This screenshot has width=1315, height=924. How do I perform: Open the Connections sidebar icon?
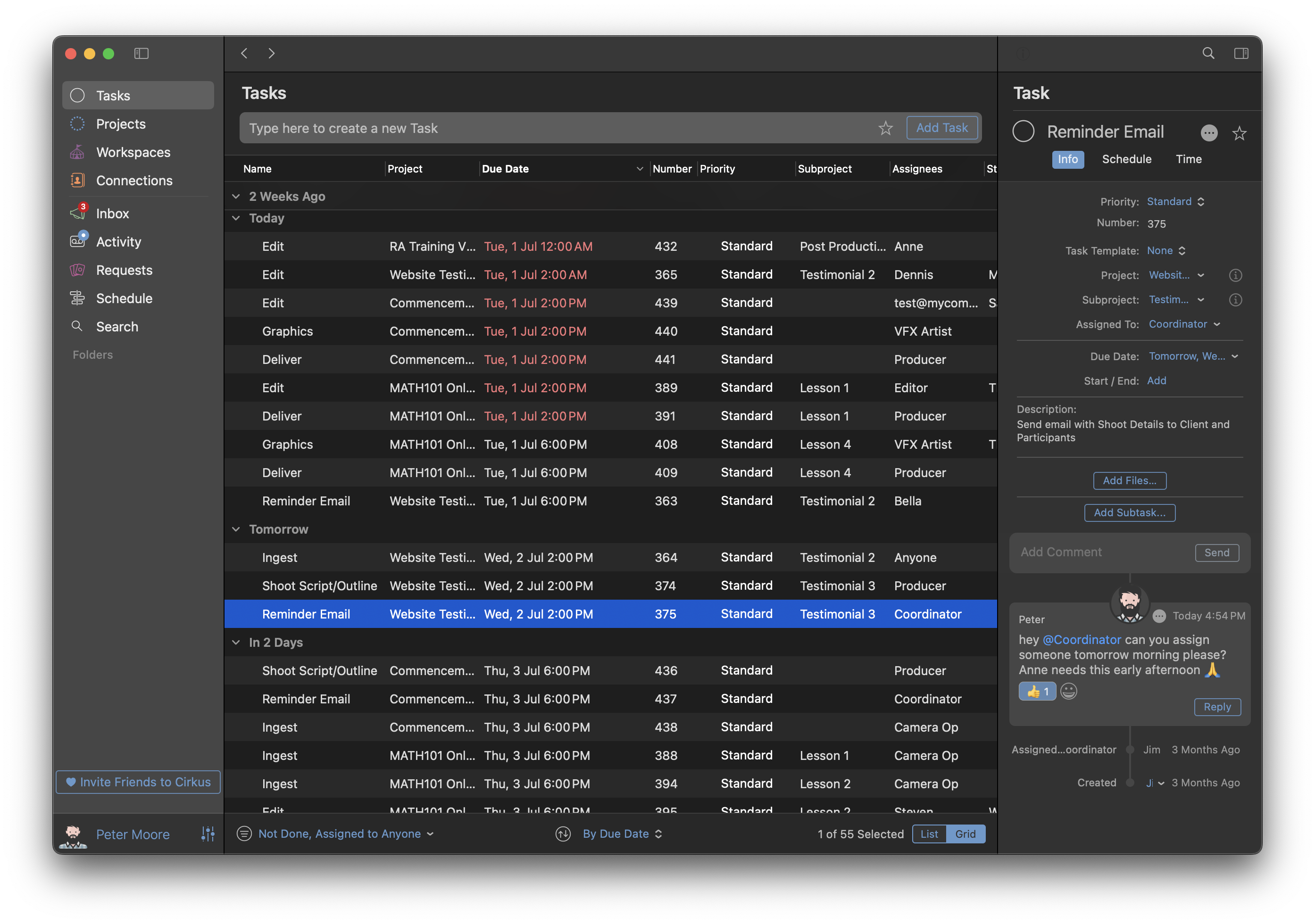(x=77, y=181)
